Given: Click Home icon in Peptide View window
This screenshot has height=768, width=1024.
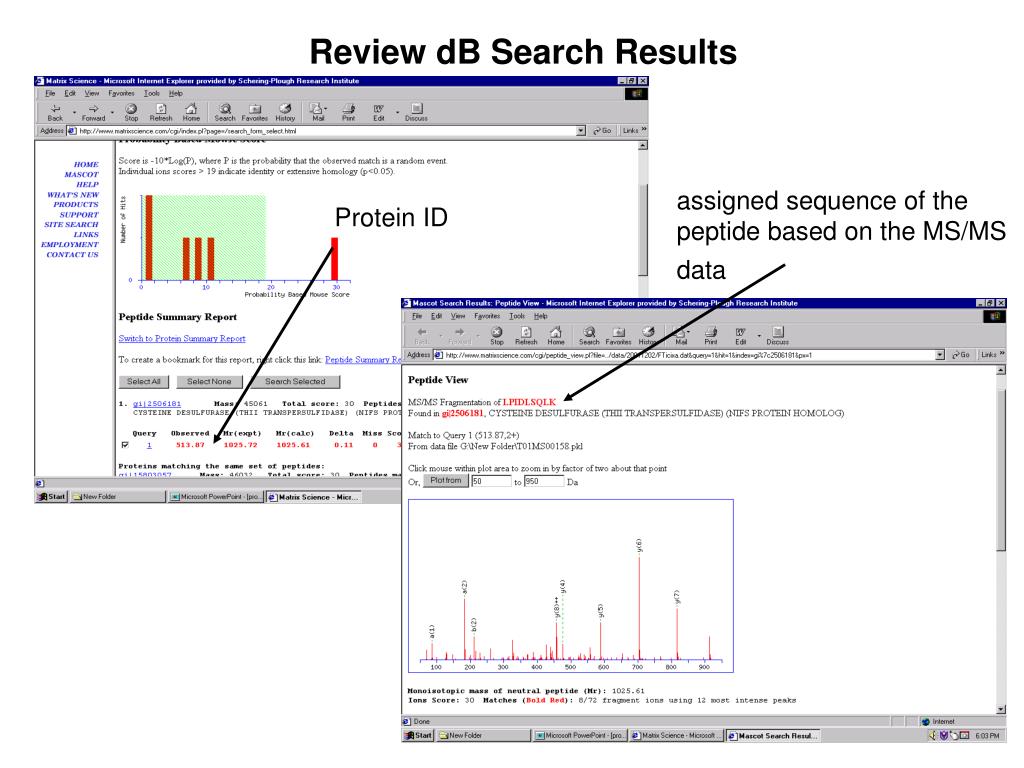Looking at the screenshot, I should (556, 336).
